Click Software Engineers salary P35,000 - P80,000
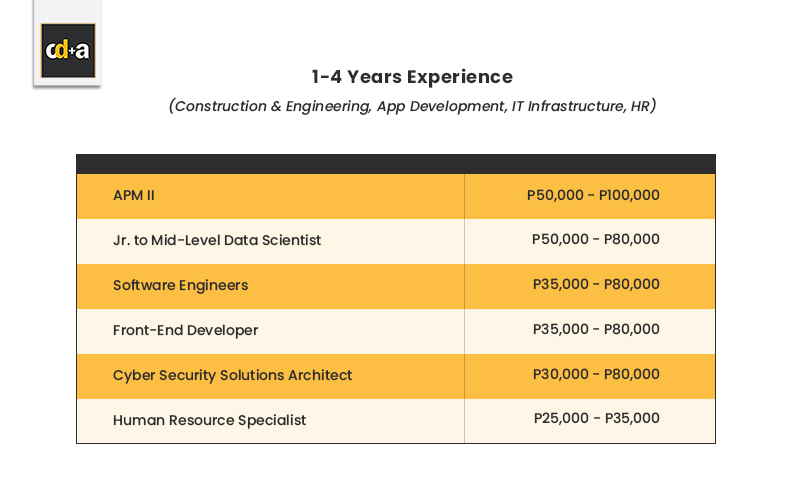This screenshot has height=496, width=792. point(595,285)
